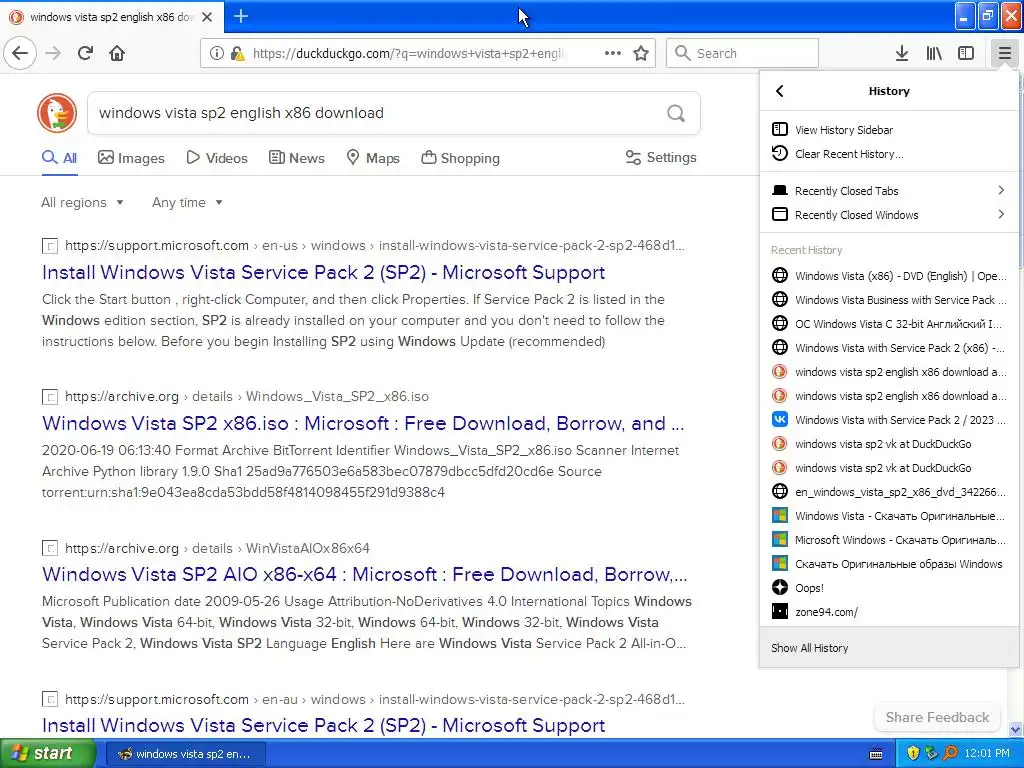The height and width of the screenshot is (768, 1024).
Task: Close the windows vista sp2 tab
Action: point(207,17)
